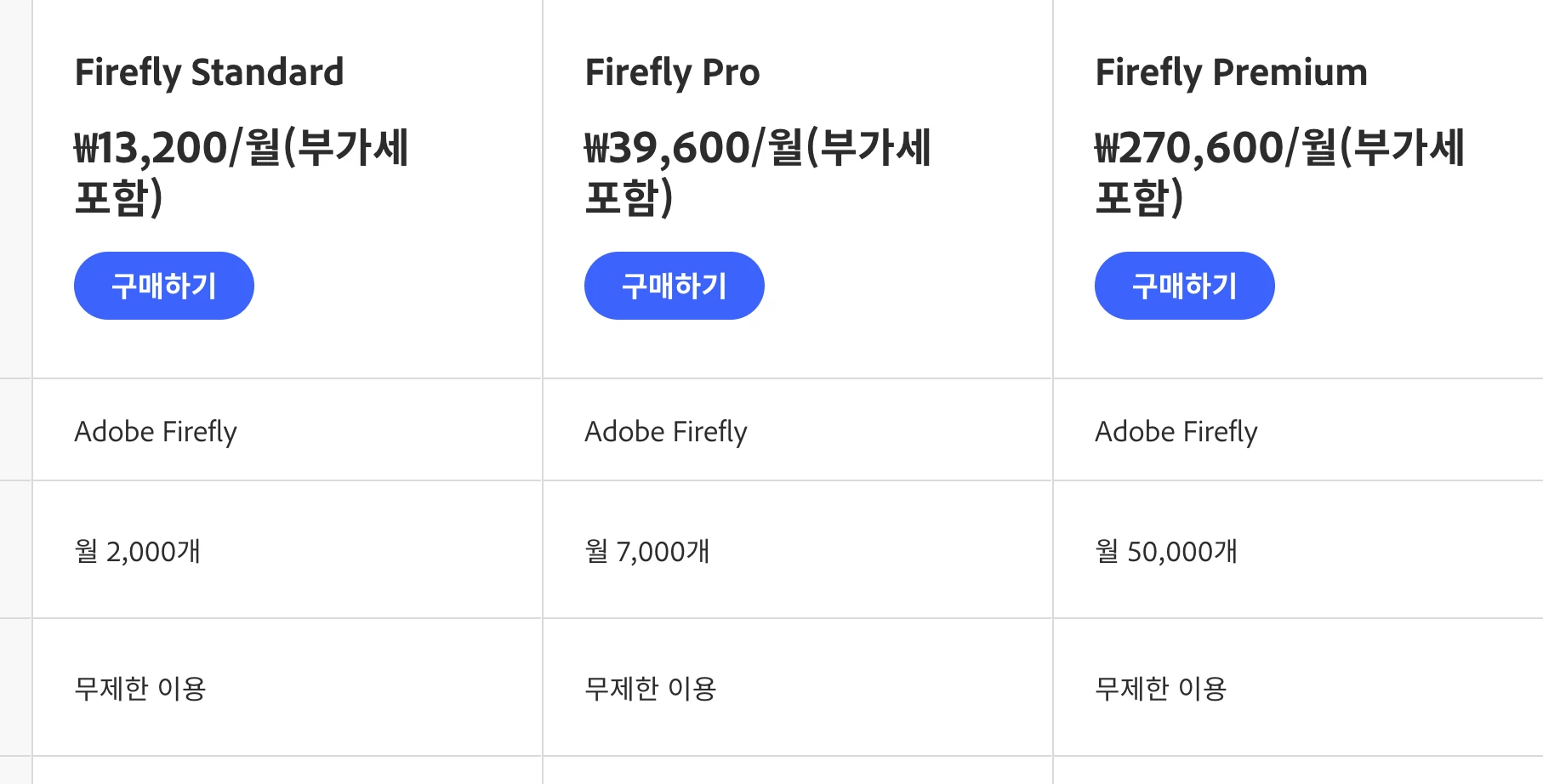Select the 월 50,000개 credits cell
This screenshot has width=1543, height=784.
pyautogui.click(x=1166, y=552)
